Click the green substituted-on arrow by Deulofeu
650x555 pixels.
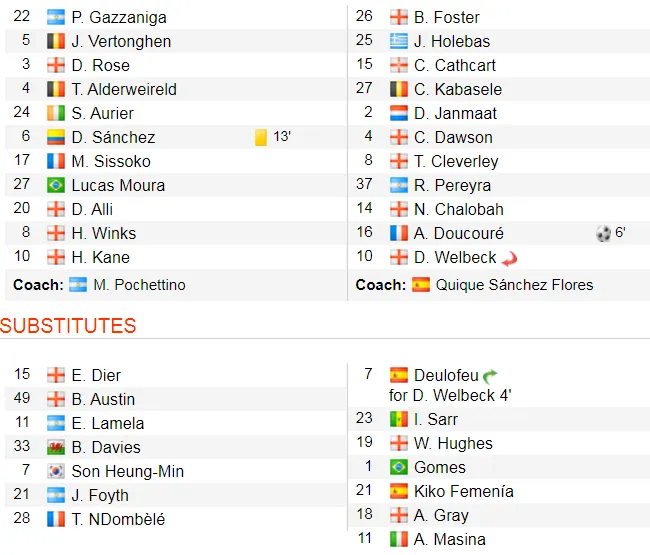490,375
